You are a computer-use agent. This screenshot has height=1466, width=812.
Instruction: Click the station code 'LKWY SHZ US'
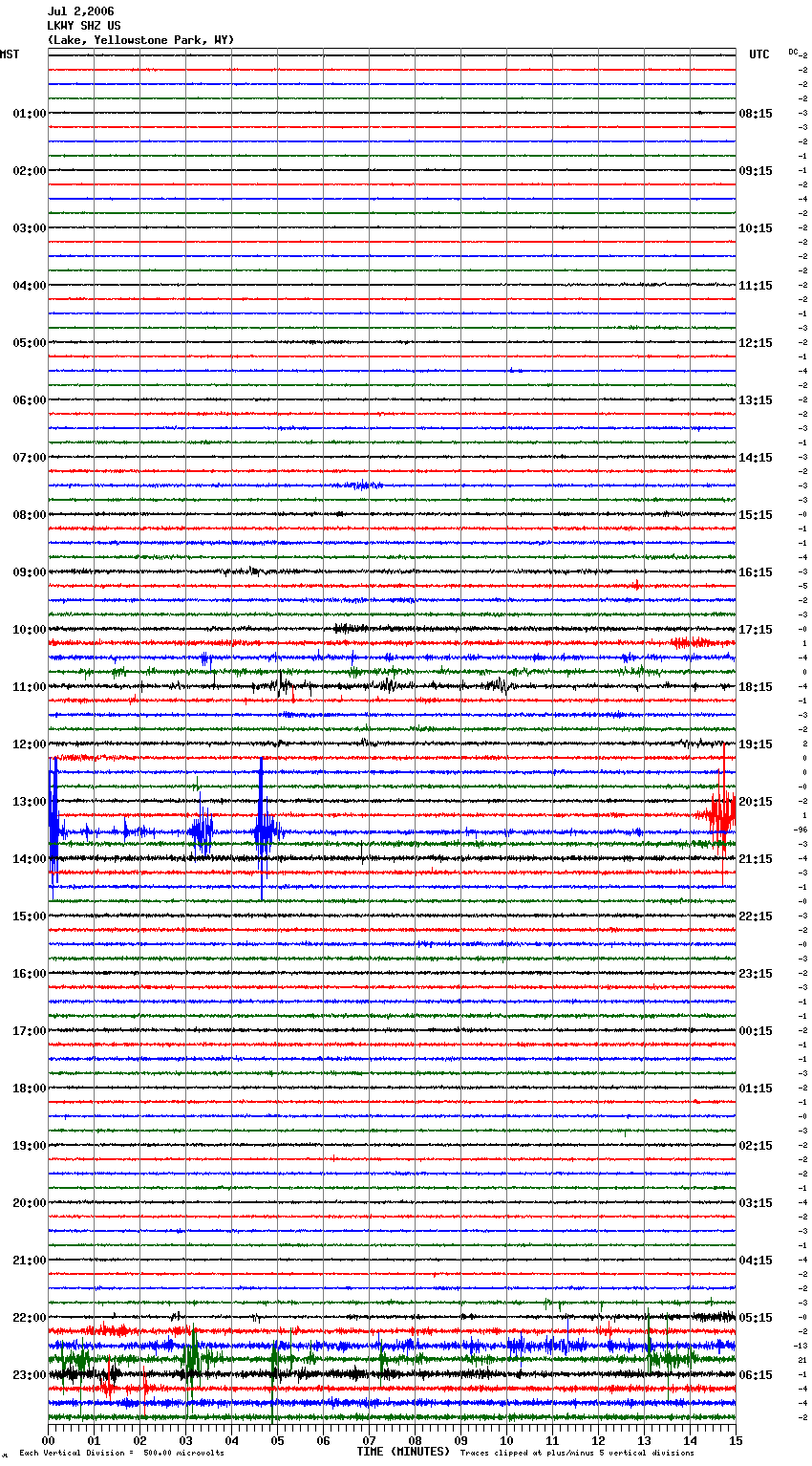point(84,26)
